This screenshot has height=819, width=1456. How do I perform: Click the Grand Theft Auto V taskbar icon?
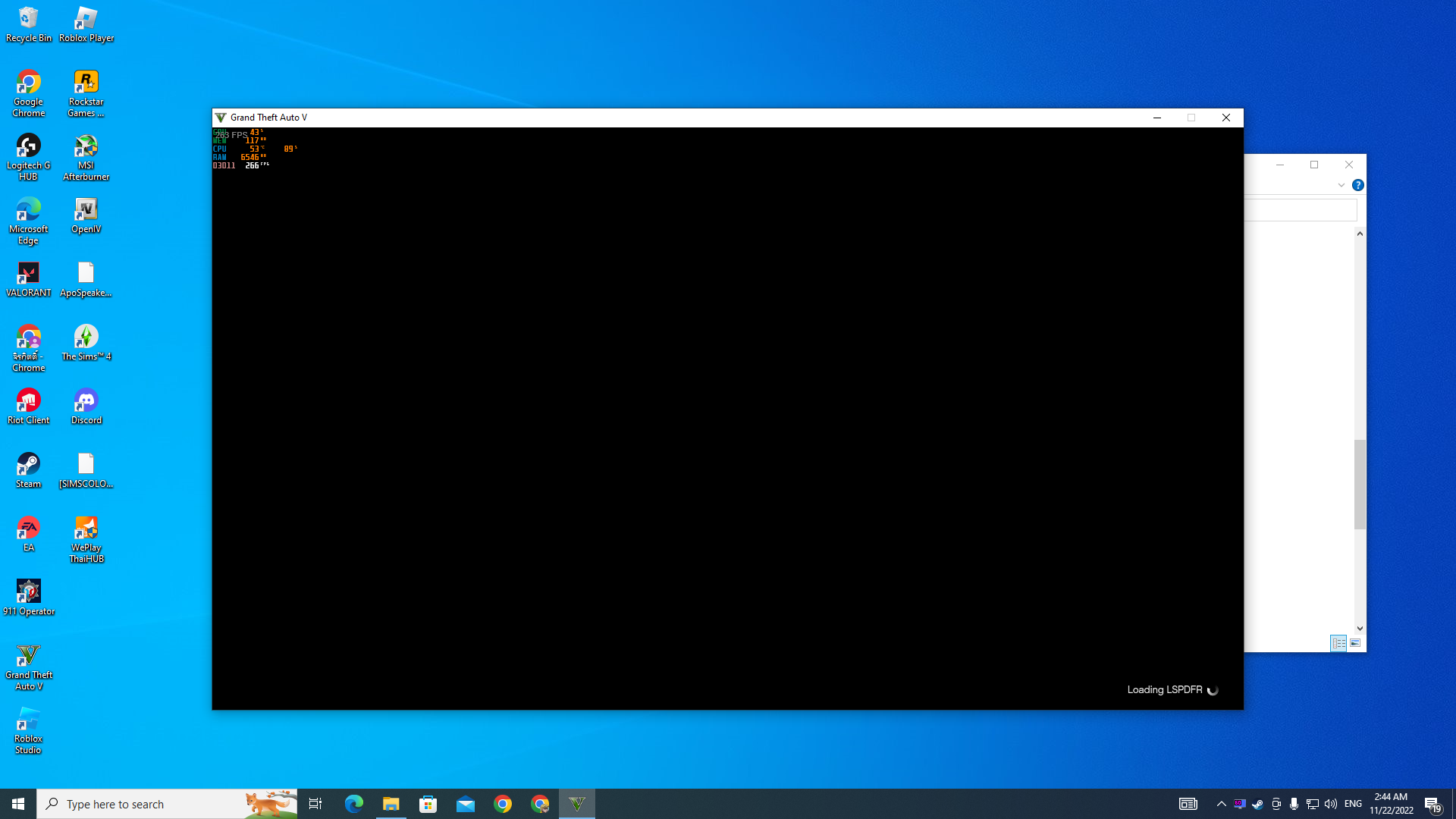click(576, 804)
